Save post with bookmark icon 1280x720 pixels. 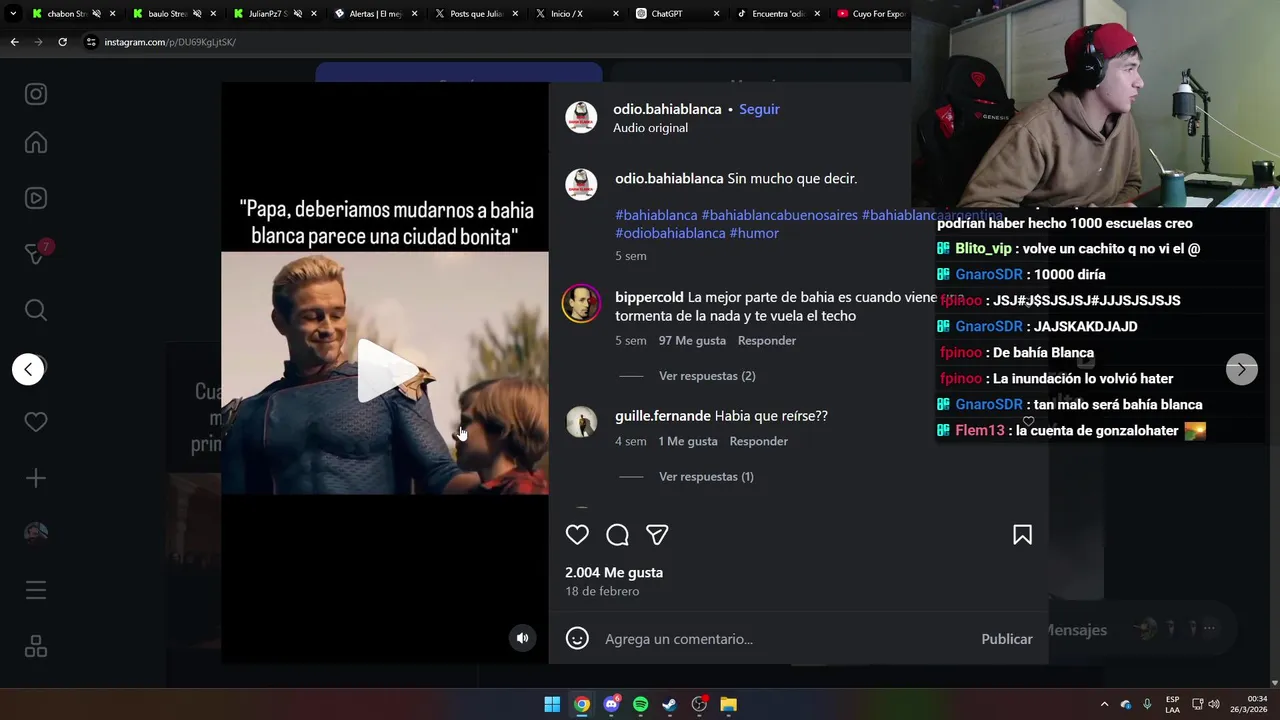click(x=1022, y=535)
